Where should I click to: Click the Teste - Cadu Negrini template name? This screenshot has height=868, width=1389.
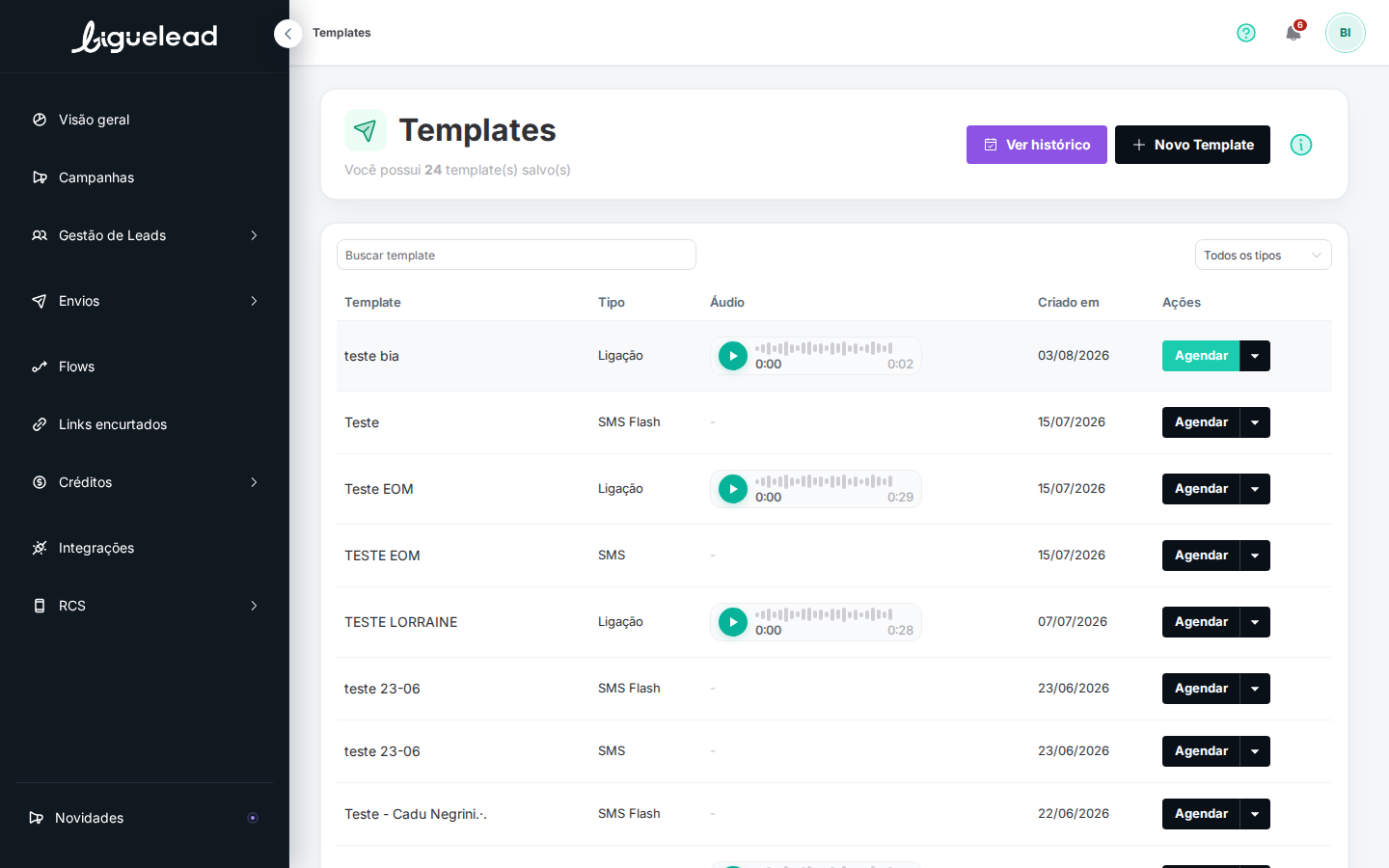click(415, 814)
